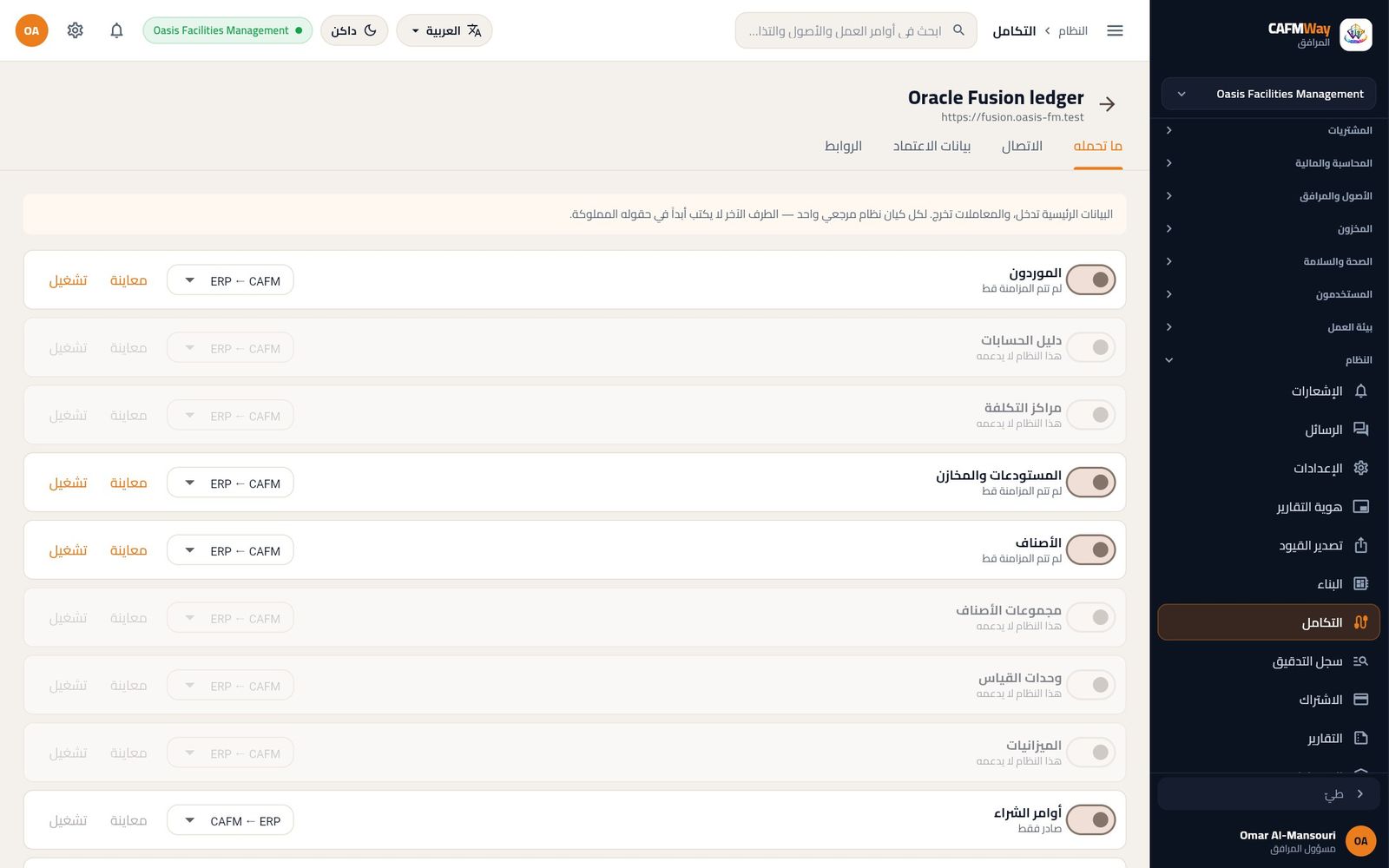Expand الصحة والسلامة sidebar section

1268,261
